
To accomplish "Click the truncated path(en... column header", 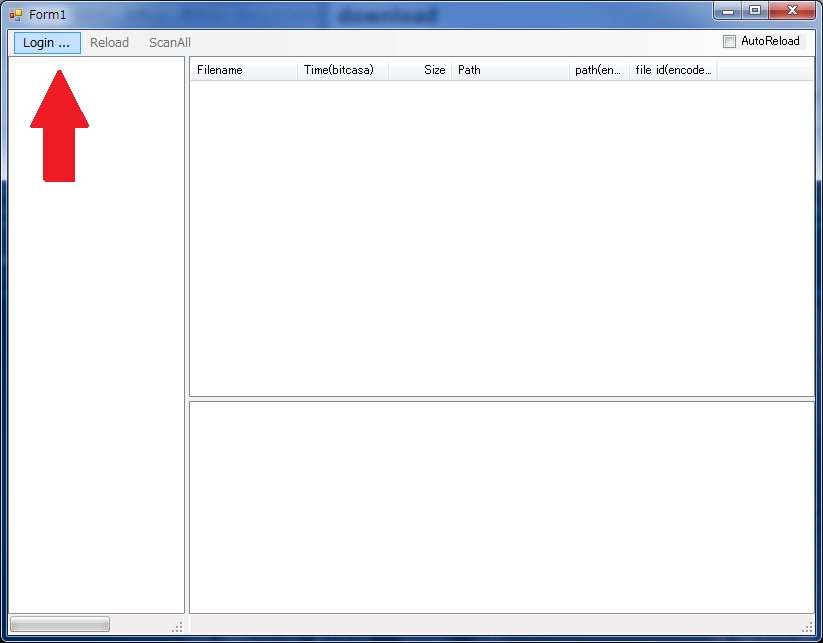I will 599,70.
